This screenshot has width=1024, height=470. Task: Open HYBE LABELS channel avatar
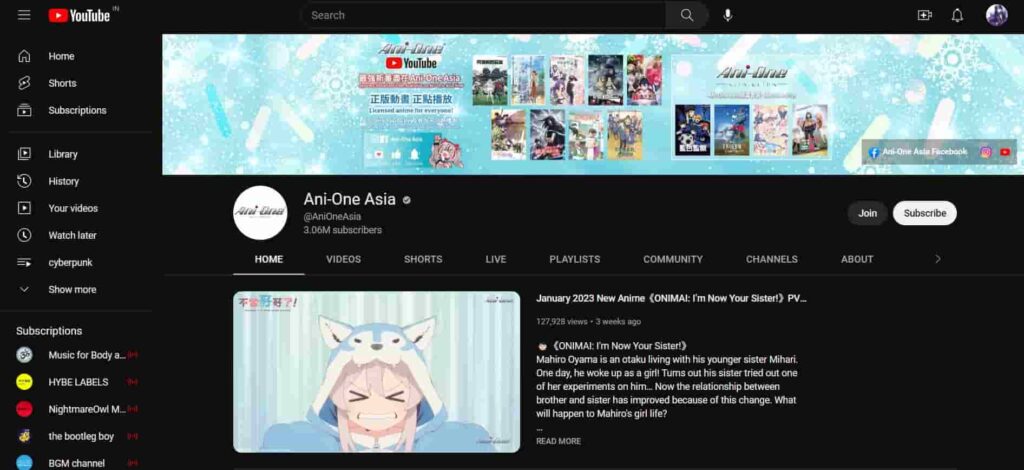pos(24,382)
